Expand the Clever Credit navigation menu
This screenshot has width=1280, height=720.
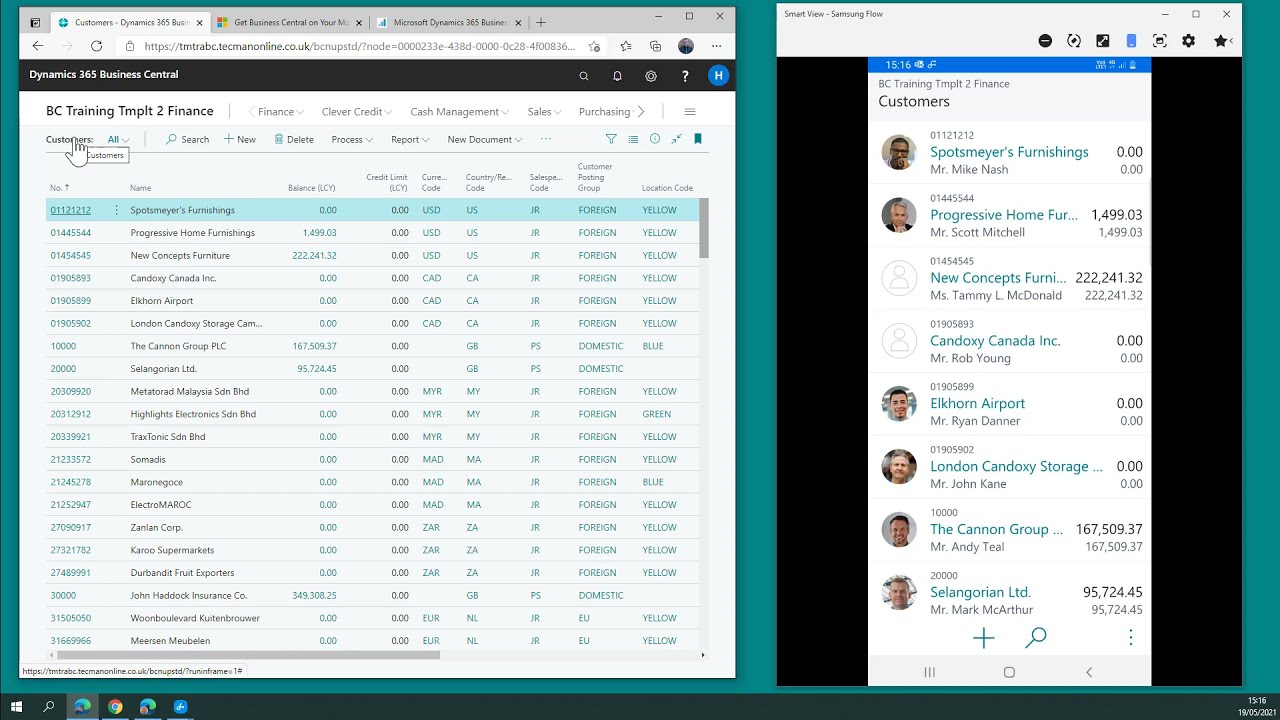357,112
